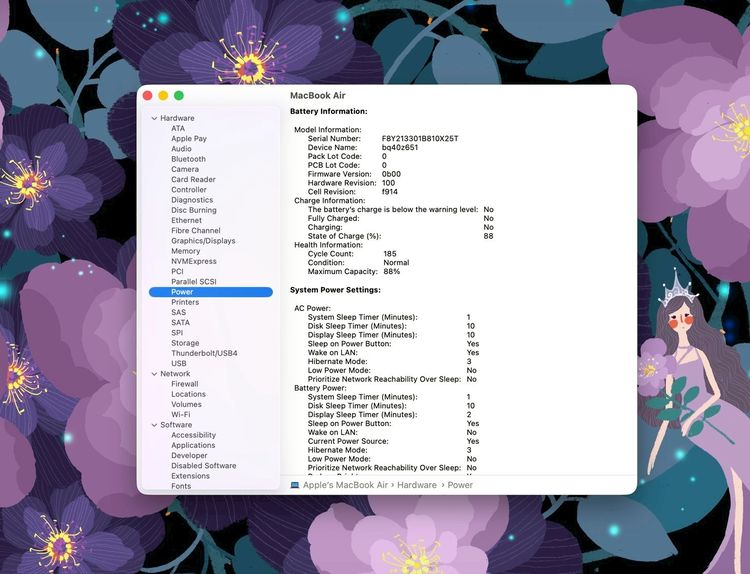Viewport: 750px width, 574px height.
Task: Choose Wi-Fi under Network
Action: click(x=180, y=414)
